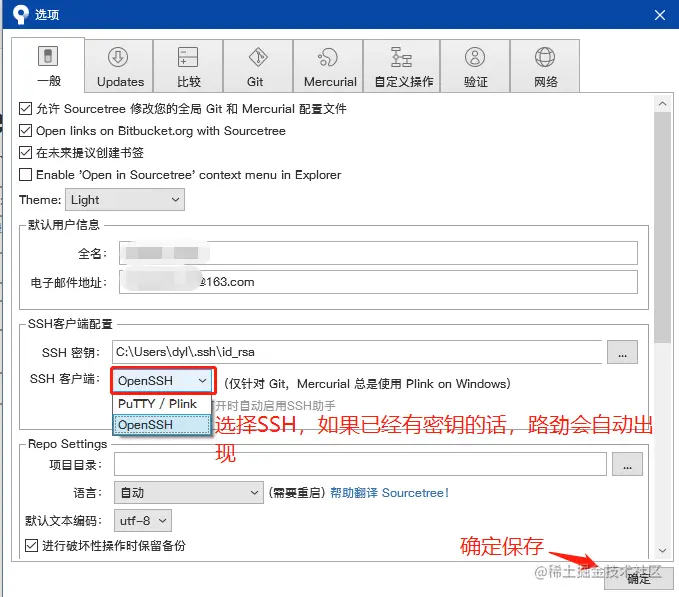Open the utf-8 encoding dropdown
The image size is (679, 597).
click(x=143, y=520)
